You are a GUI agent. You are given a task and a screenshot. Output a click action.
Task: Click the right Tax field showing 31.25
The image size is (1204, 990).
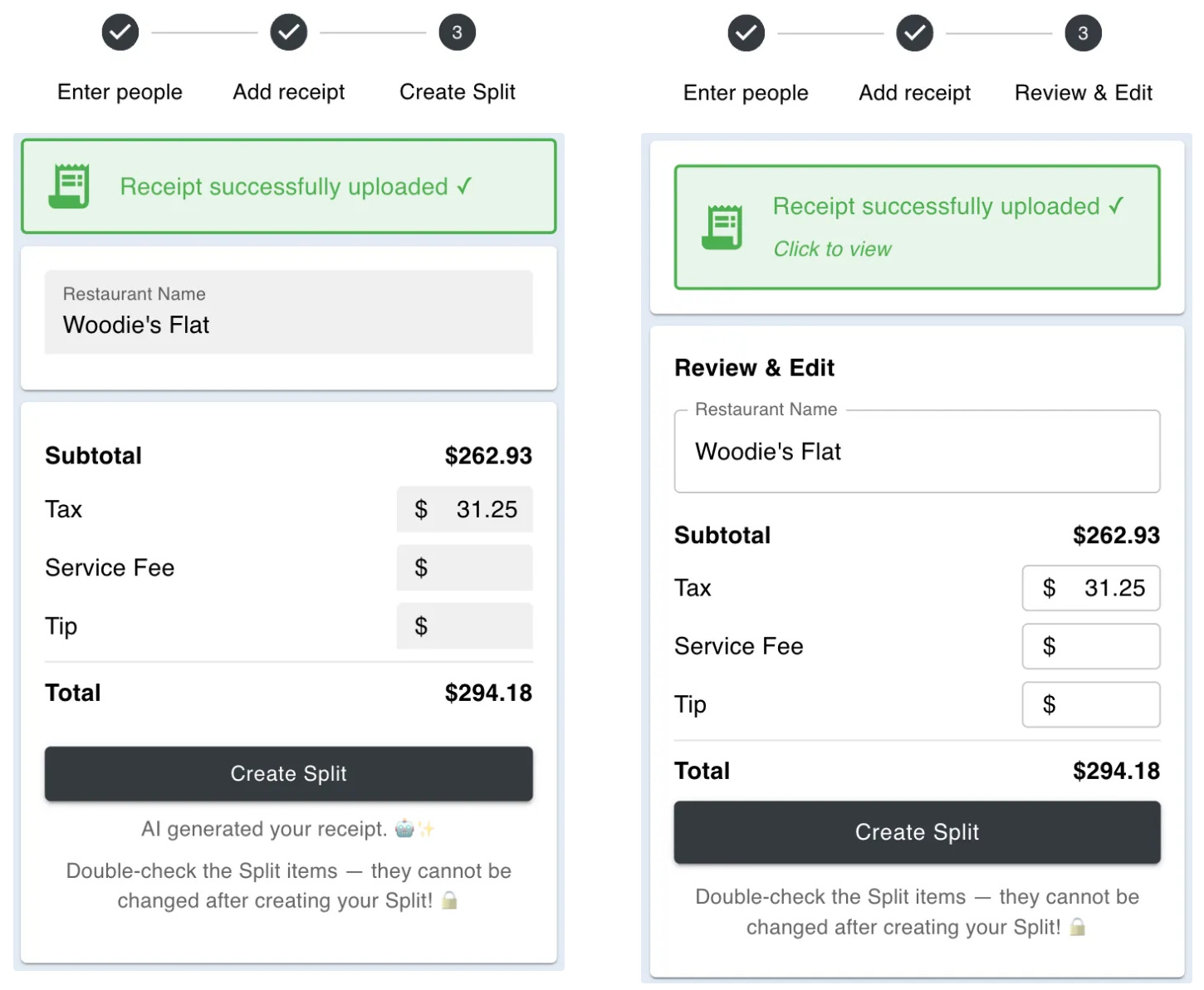pyautogui.click(x=1091, y=588)
